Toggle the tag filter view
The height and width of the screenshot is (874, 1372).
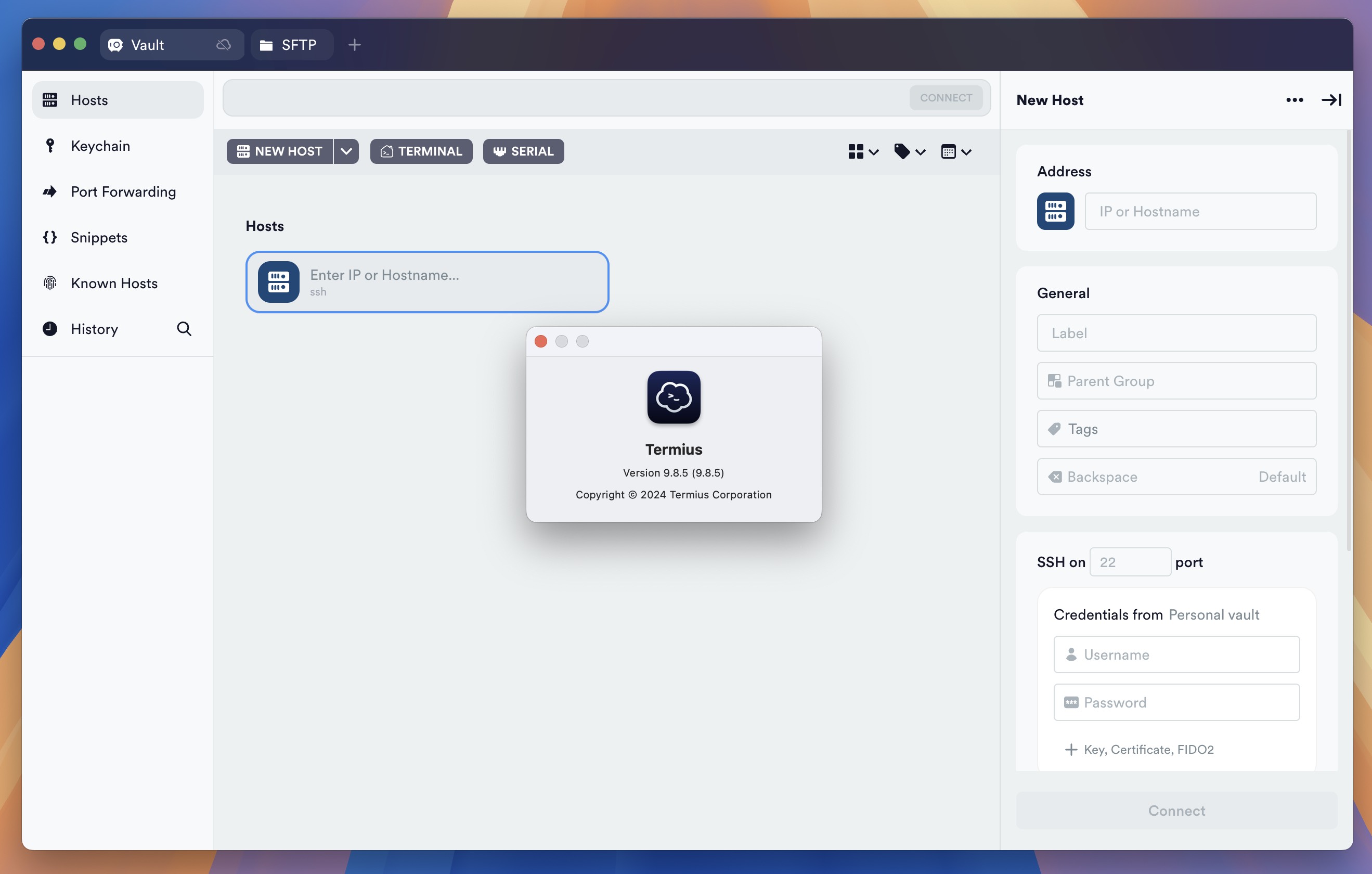tap(907, 151)
